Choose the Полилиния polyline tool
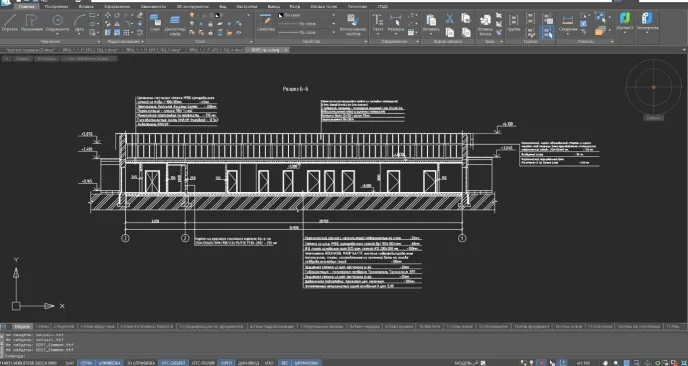Viewport: 688px width, 366px height. click(x=32, y=23)
